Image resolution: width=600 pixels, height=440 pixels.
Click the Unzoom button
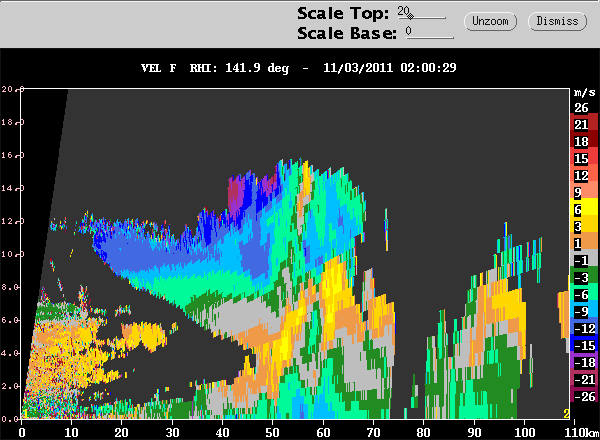(490, 21)
